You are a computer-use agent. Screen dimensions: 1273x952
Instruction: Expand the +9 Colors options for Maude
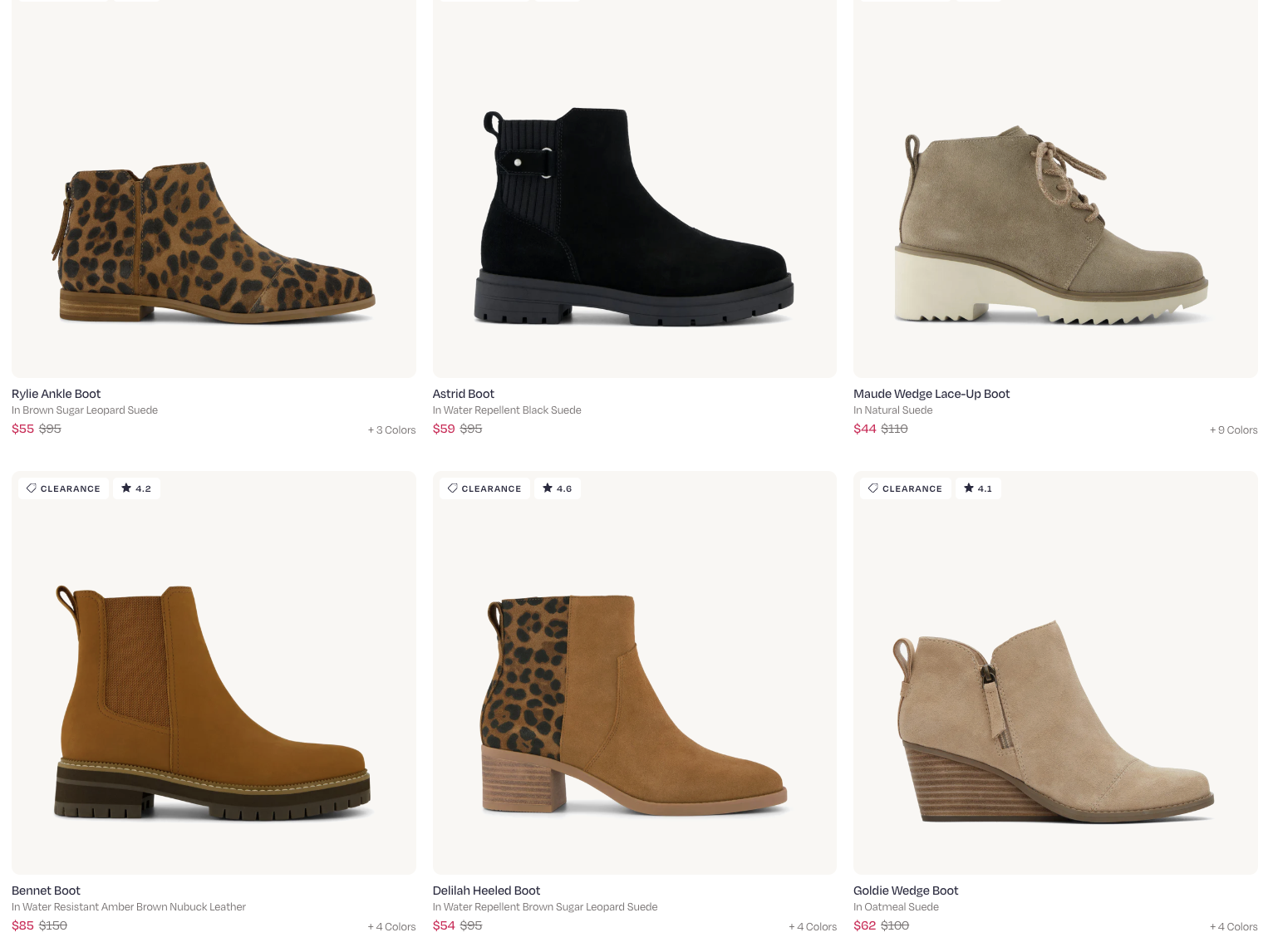coord(1233,430)
